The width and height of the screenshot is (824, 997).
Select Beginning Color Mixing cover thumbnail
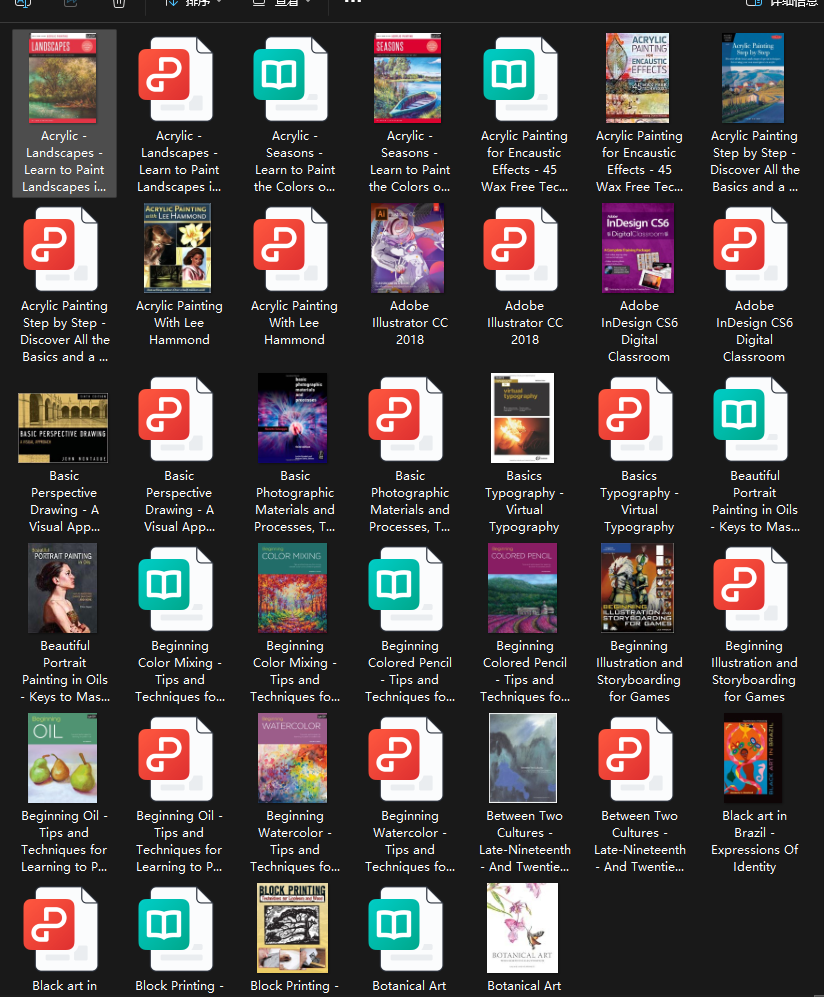[x=292, y=588]
